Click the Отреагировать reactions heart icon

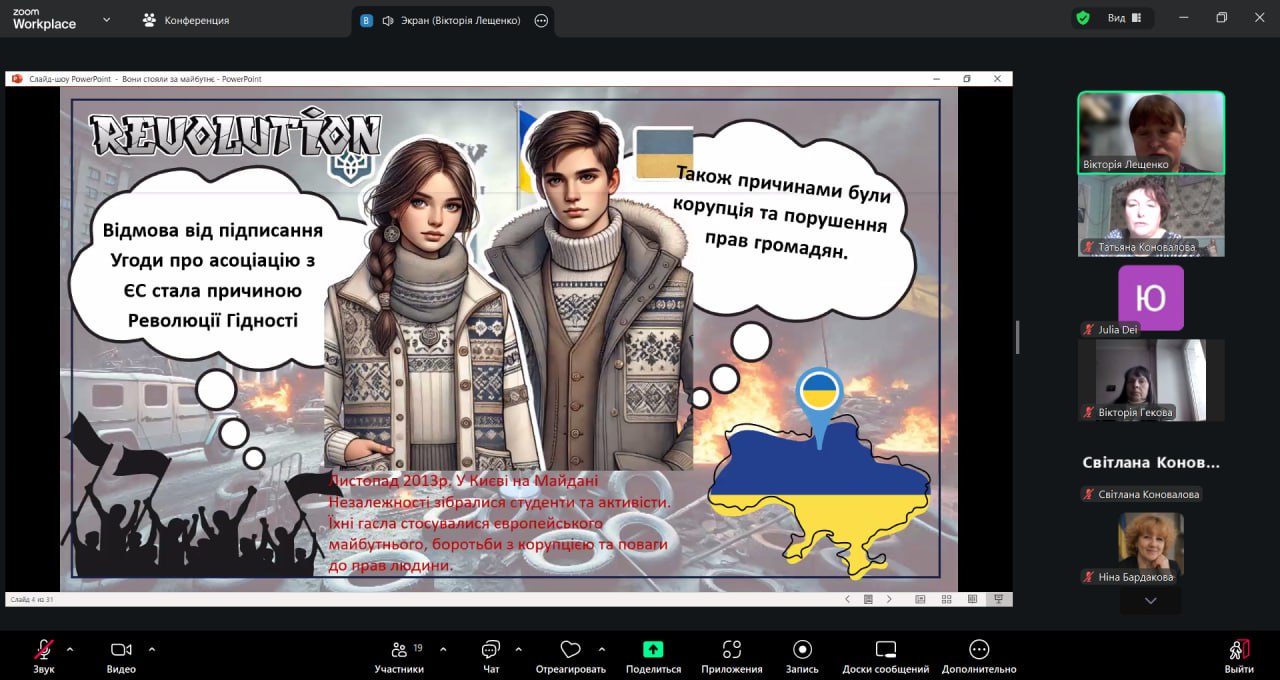(570, 650)
